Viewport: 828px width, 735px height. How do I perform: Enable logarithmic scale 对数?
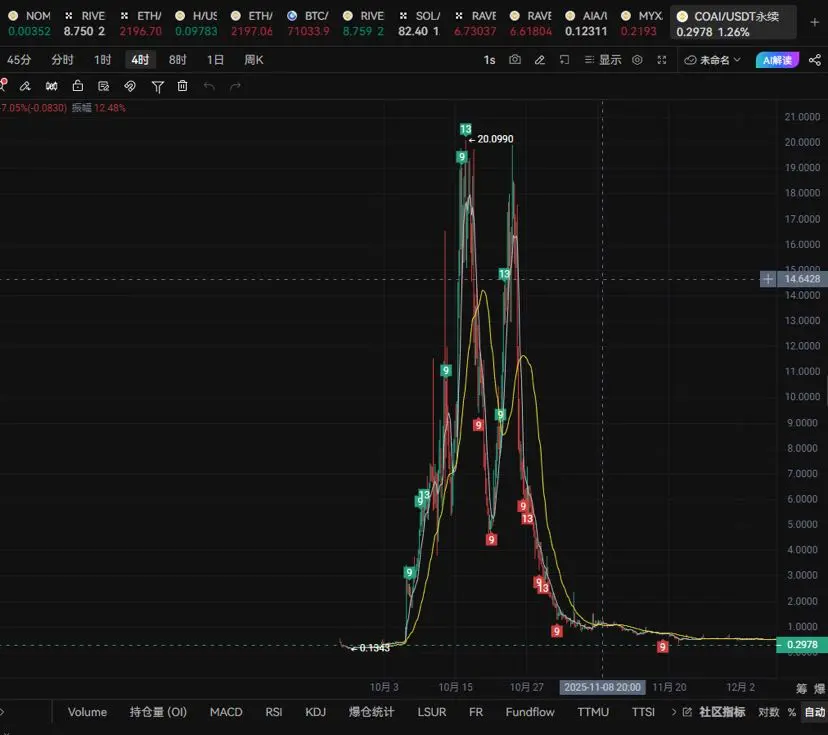(x=768, y=712)
